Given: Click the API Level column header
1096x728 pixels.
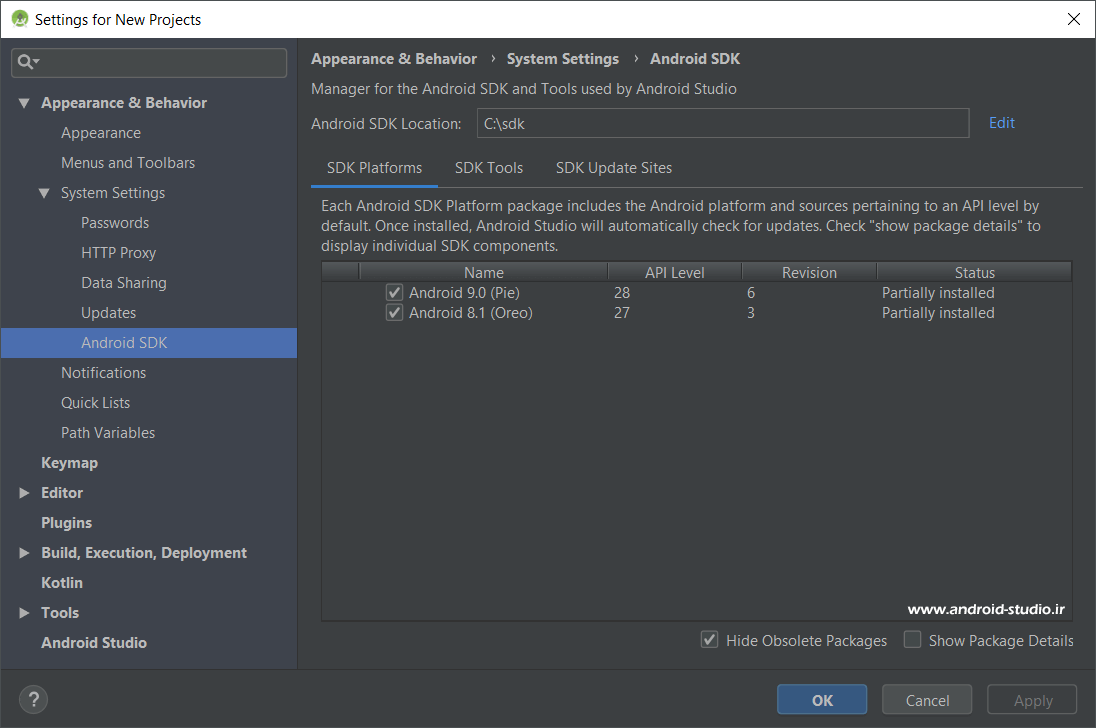Looking at the screenshot, I should (x=675, y=272).
